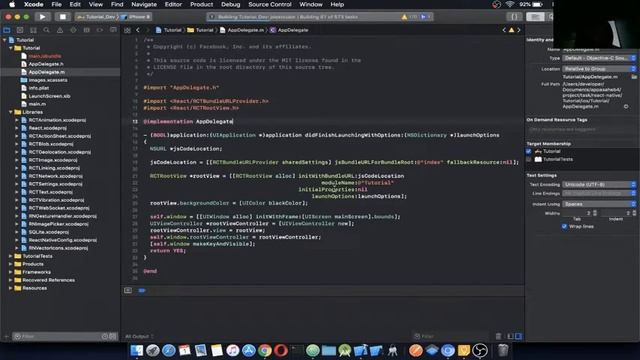Open the Find navigator magnifier icon
This screenshot has width=640, height=360.
pos(47,30)
